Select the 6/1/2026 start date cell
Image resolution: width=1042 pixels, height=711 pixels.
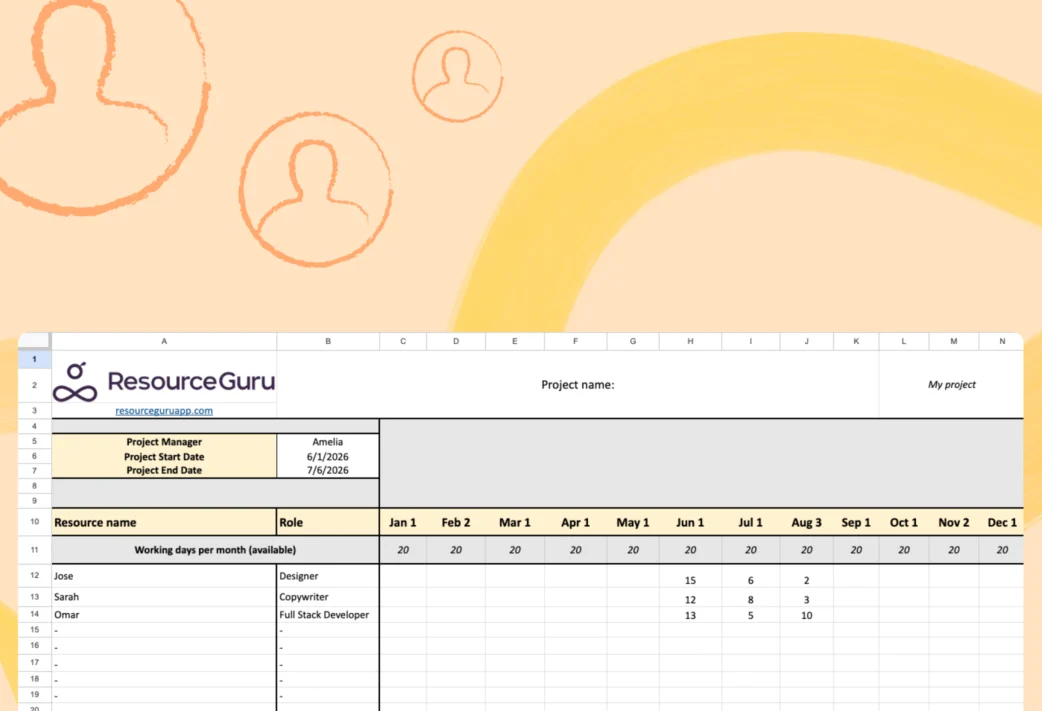coord(328,457)
